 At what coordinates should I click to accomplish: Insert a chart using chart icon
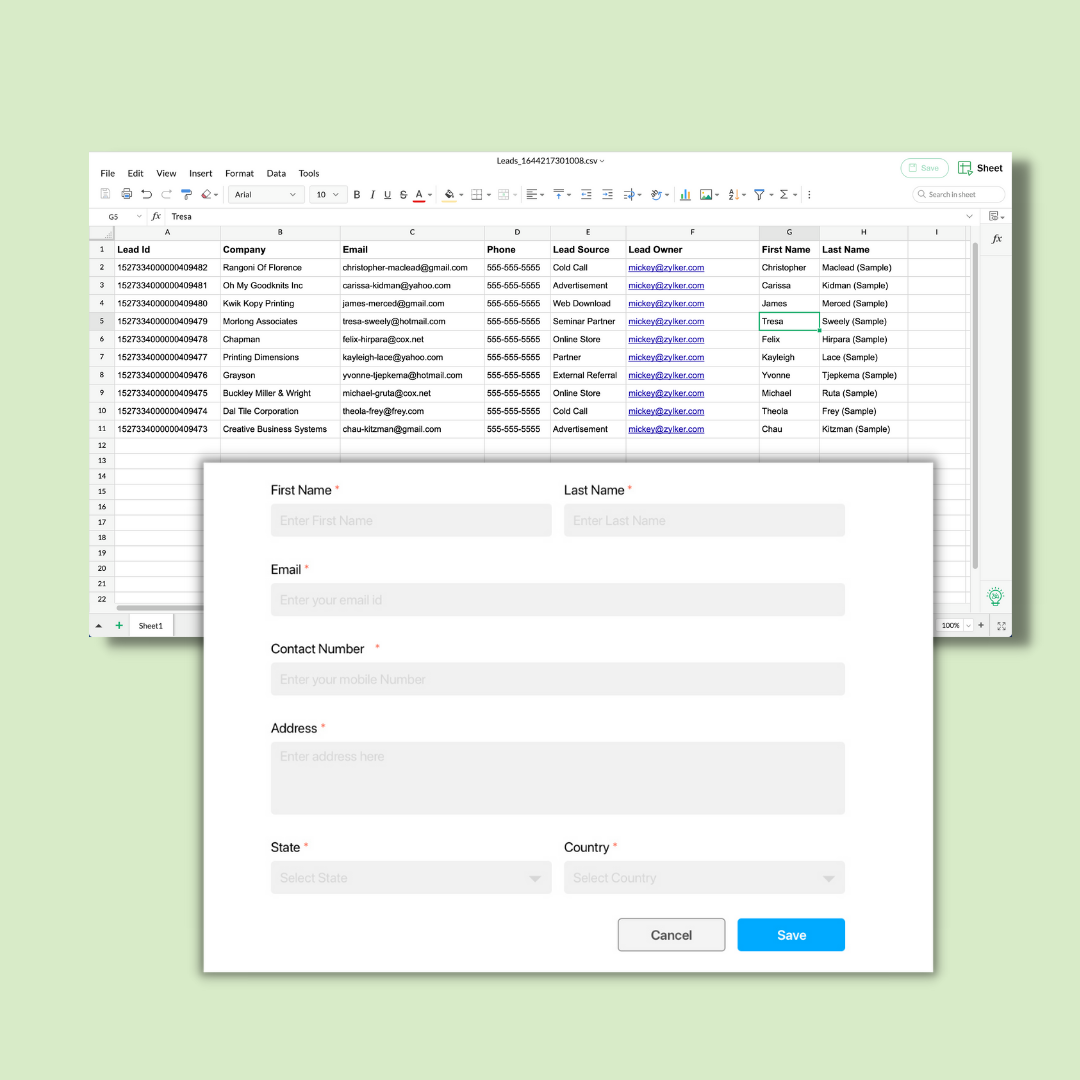pyautogui.click(x=685, y=194)
